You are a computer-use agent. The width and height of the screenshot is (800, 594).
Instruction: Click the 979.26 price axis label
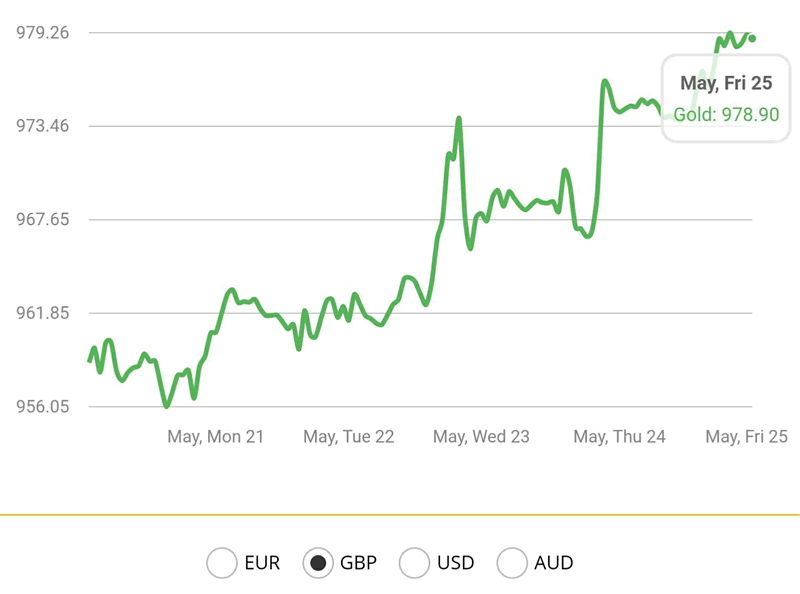click(42, 33)
